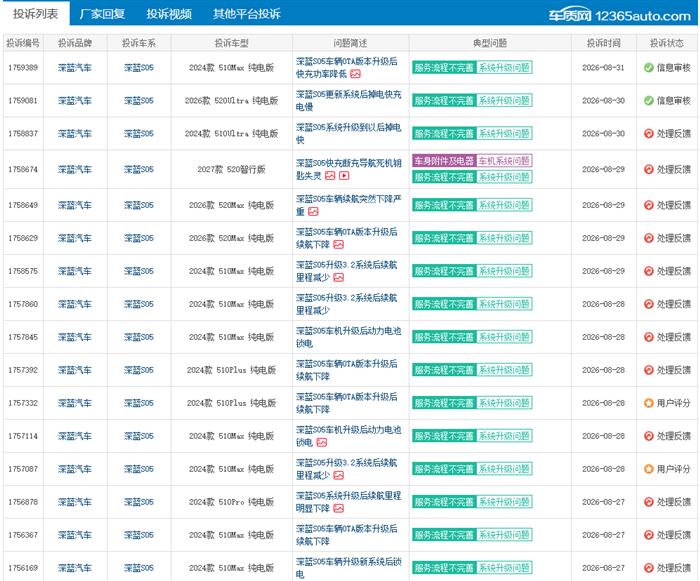
Task: Open complaint link 深蓝S05车辆续航突然下降严重
Action: tap(349, 205)
